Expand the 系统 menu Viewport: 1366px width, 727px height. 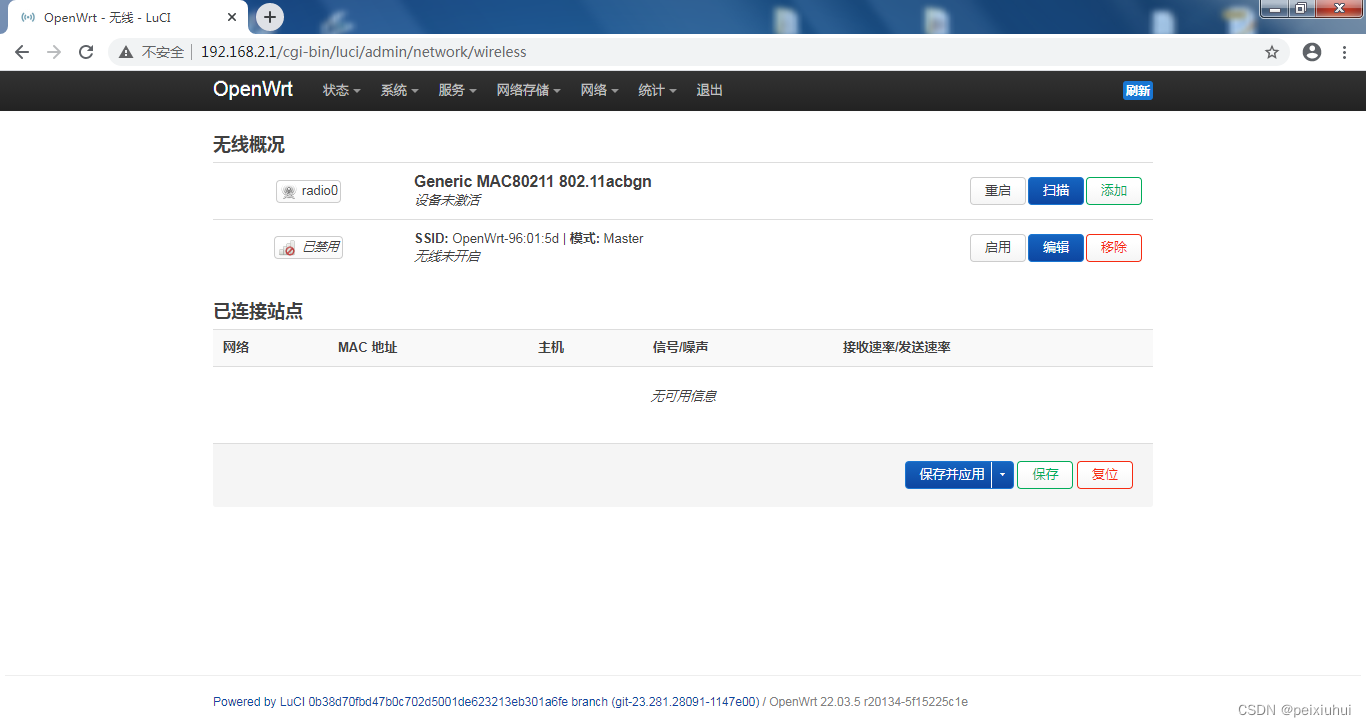click(x=394, y=90)
